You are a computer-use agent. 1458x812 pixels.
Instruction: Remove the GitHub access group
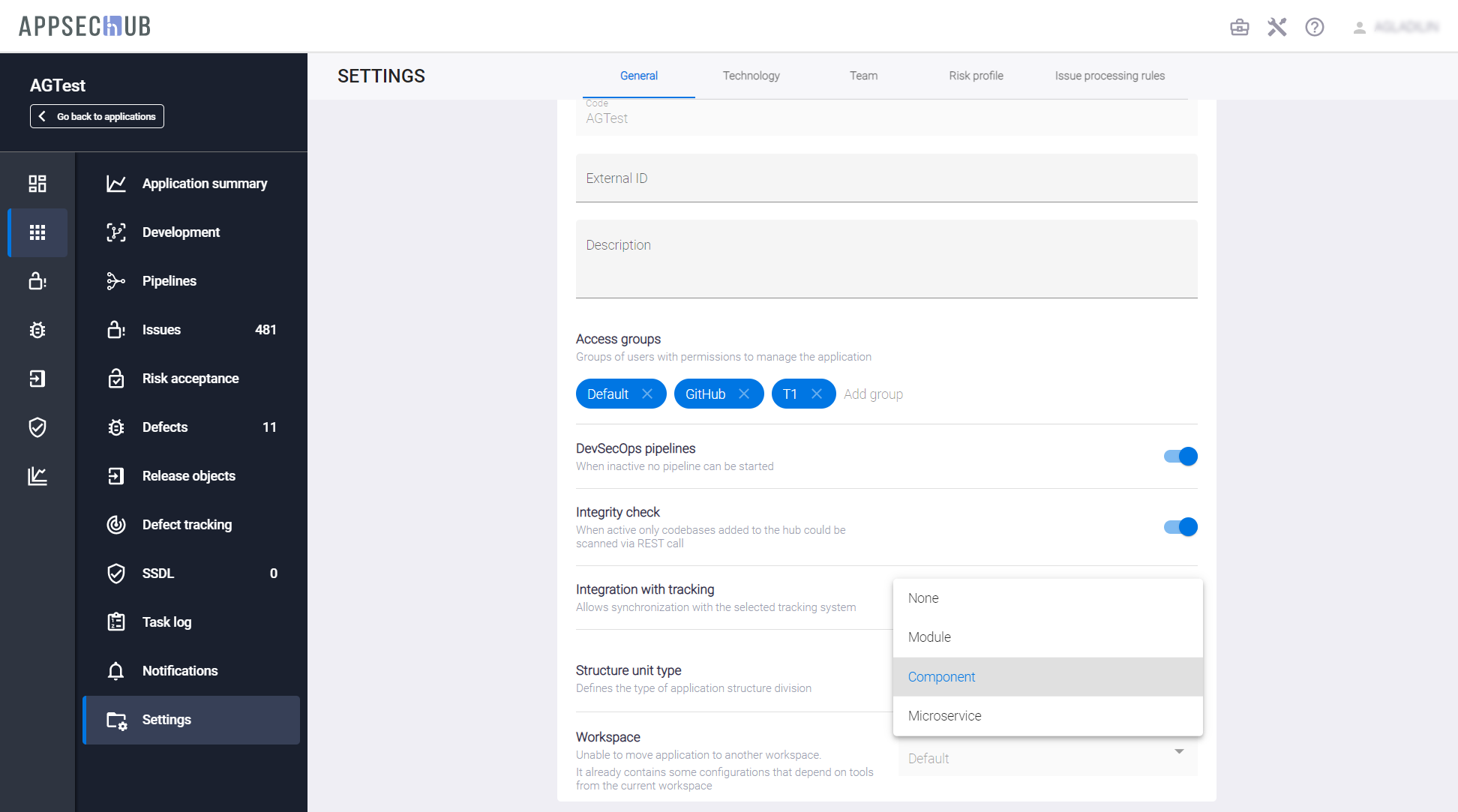click(x=744, y=394)
